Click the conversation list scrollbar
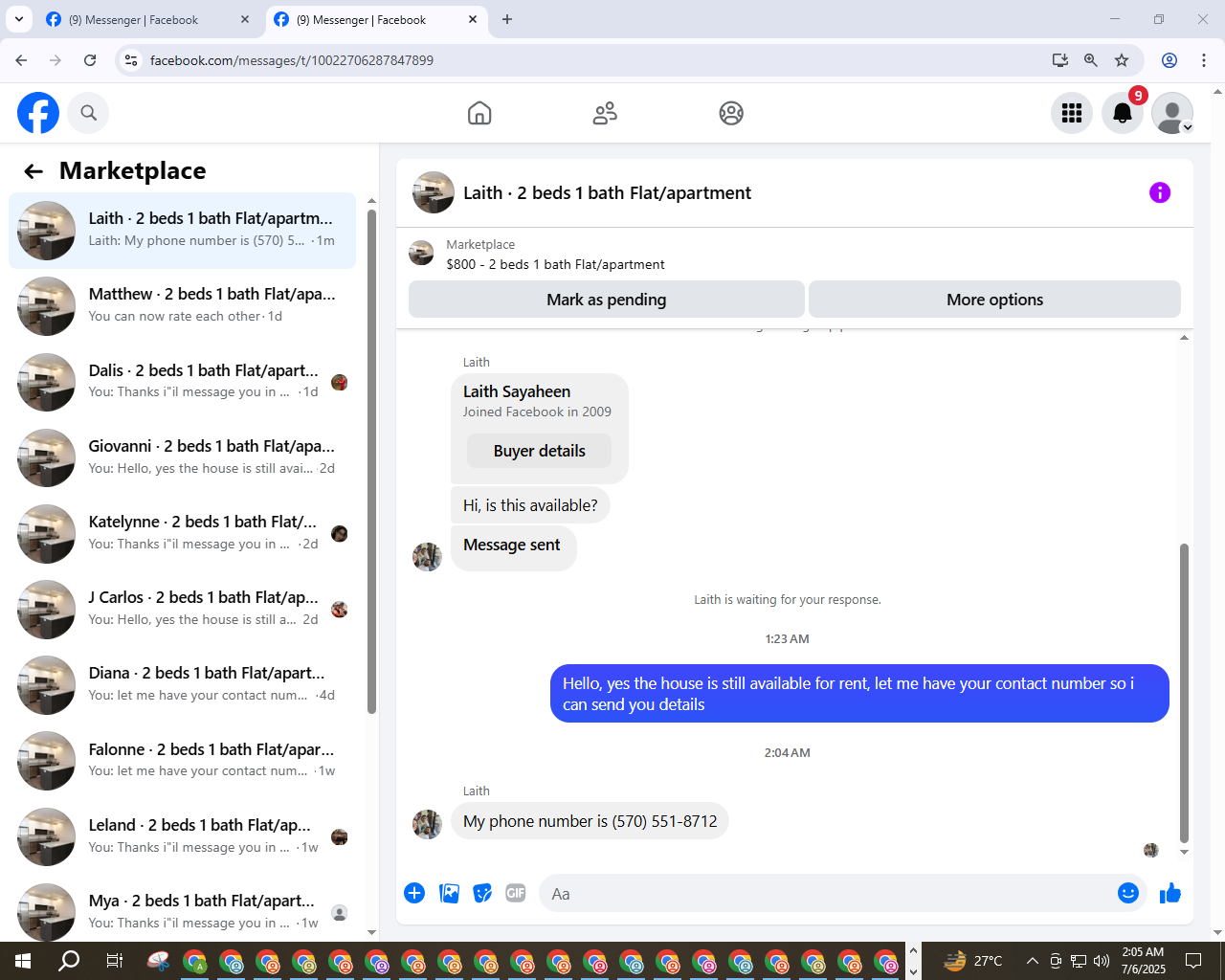Viewport: 1225px width, 980px height. [371, 461]
